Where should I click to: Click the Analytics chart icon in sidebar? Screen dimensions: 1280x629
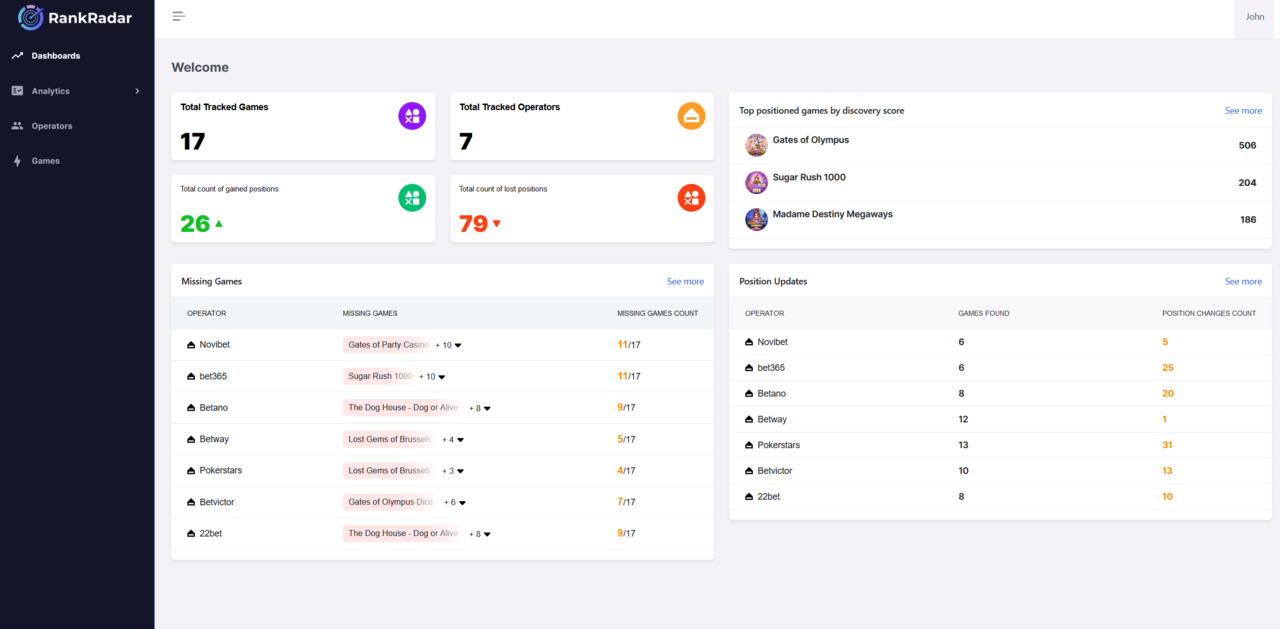click(17, 91)
